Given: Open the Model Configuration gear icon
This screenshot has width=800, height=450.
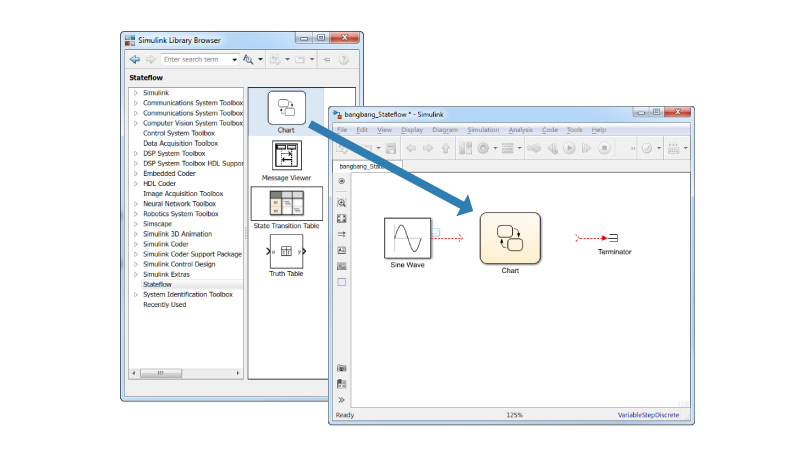Looking at the screenshot, I should [484, 149].
